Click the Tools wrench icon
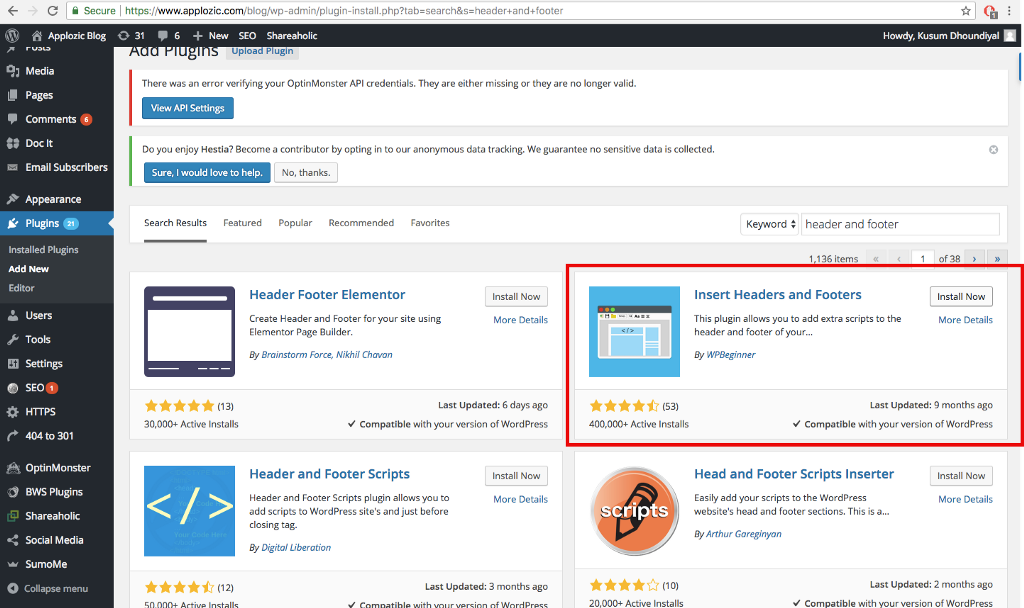1024x608 pixels. tap(13, 339)
